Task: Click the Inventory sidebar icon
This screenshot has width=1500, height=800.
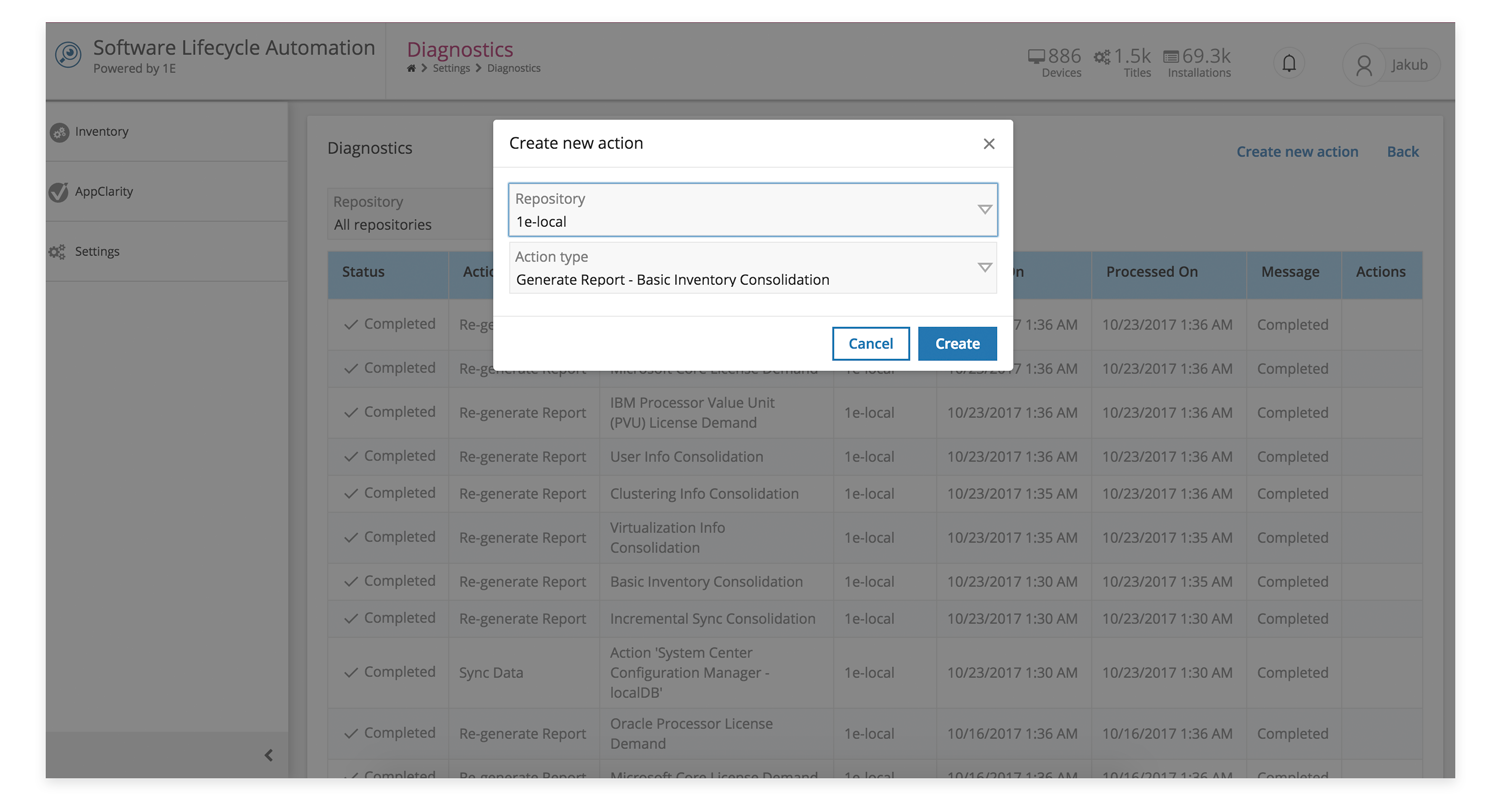Action: pyautogui.click(x=60, y=132)
